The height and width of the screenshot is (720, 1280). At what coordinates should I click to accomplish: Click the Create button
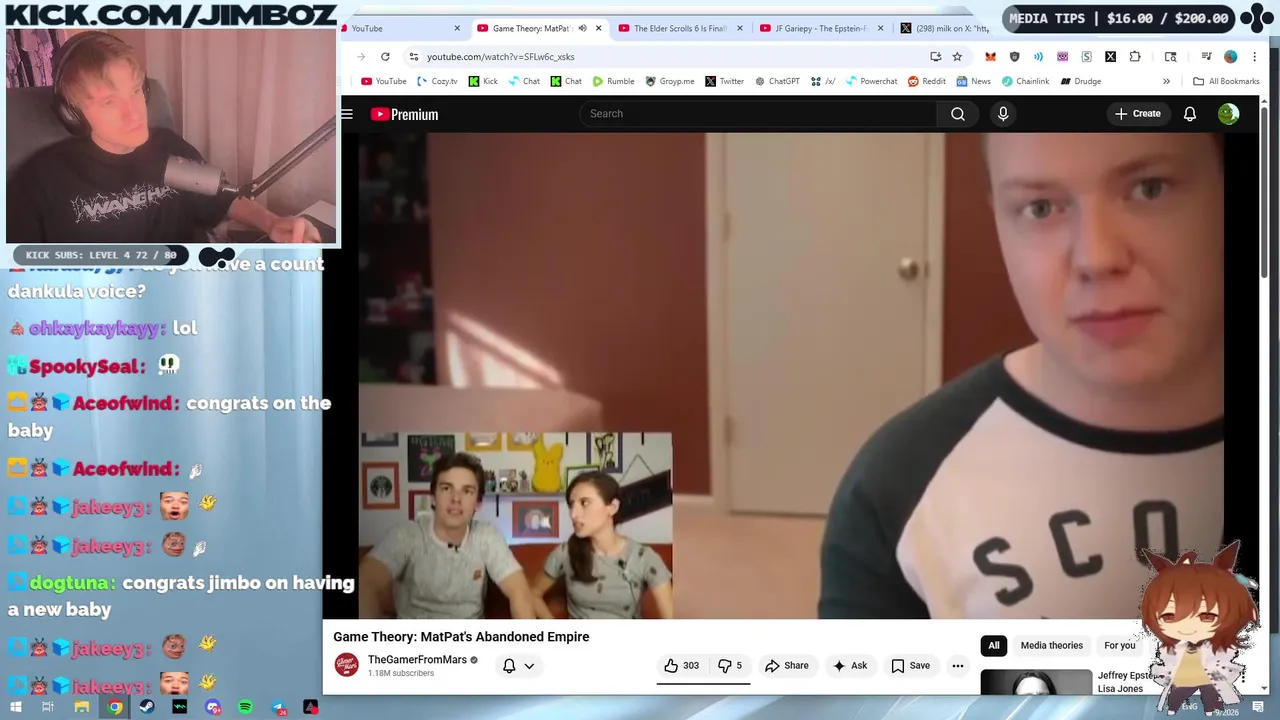[x=1137, y=114]
